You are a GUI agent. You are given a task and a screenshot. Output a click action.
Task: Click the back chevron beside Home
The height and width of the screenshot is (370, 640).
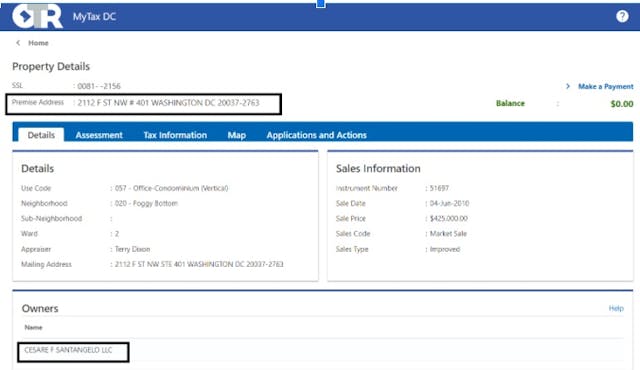click(x=18, y=43)
